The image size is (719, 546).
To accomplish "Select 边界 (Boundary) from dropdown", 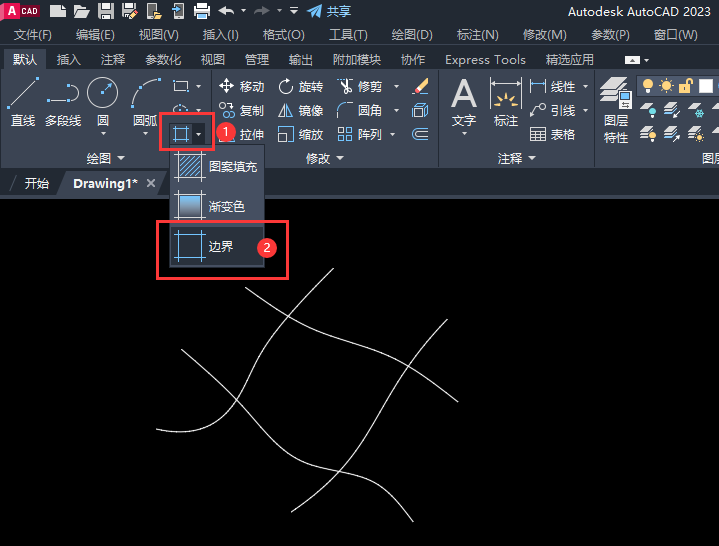I will (217, 247).
